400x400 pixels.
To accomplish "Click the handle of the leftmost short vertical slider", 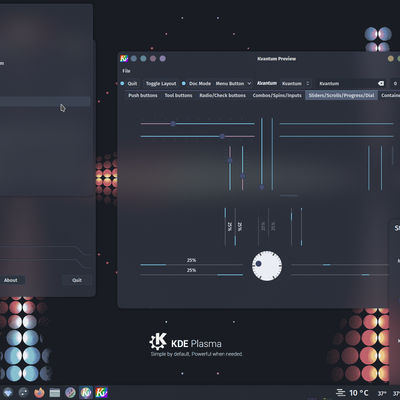I will click(230, 160).
